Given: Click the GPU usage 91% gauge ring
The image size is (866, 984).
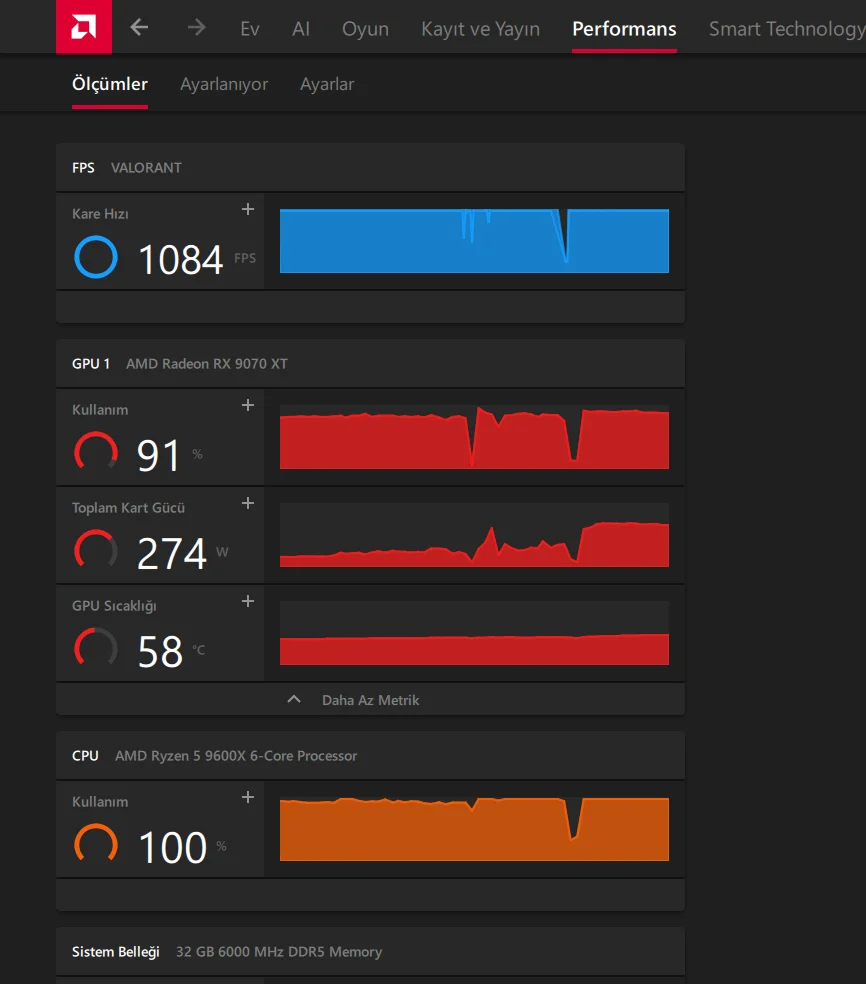Looking at the screenshot, I should (95, 452).
